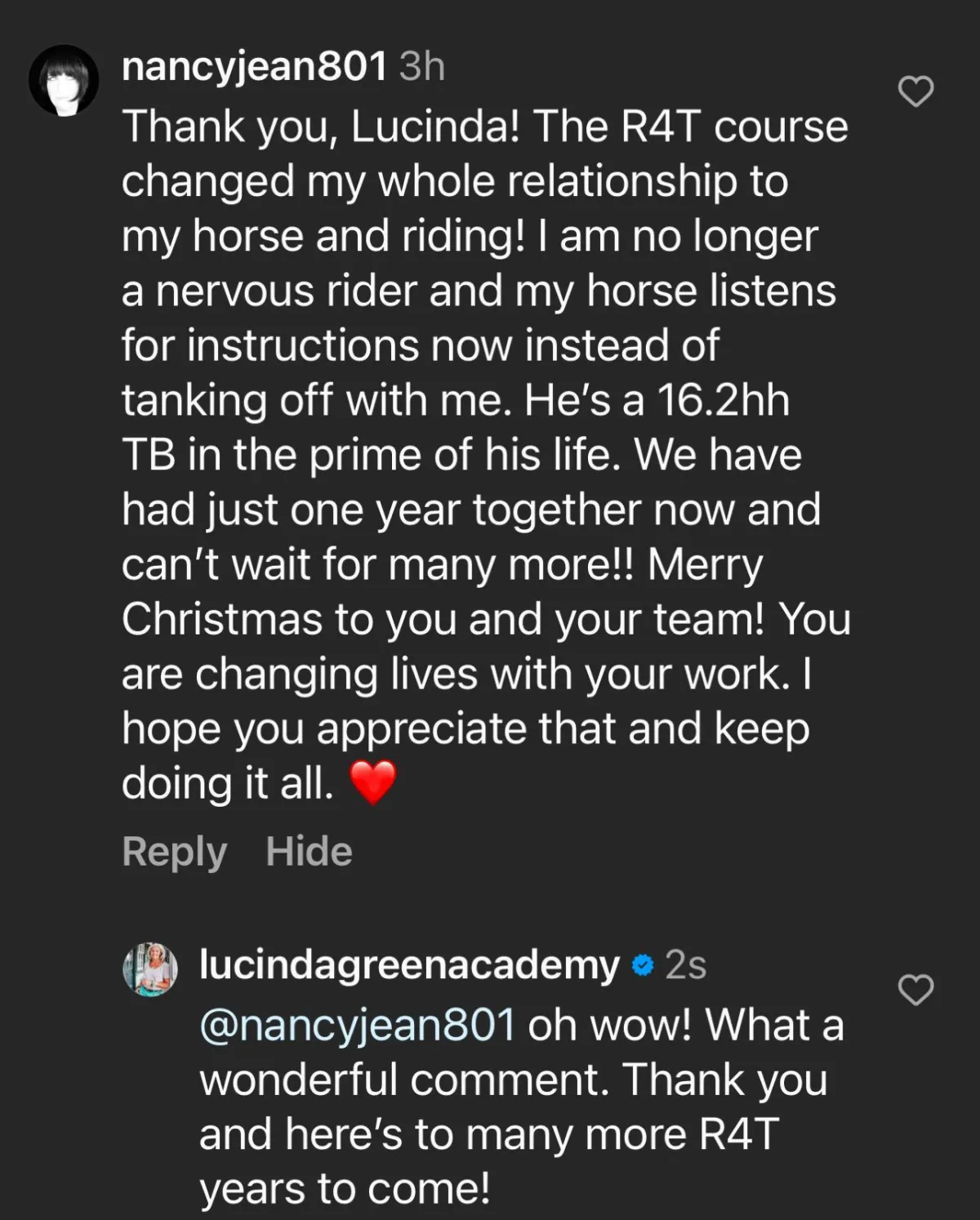Click the "years to come!" reply line
Screen dimensions: 980x1220
click(345, 1189)
